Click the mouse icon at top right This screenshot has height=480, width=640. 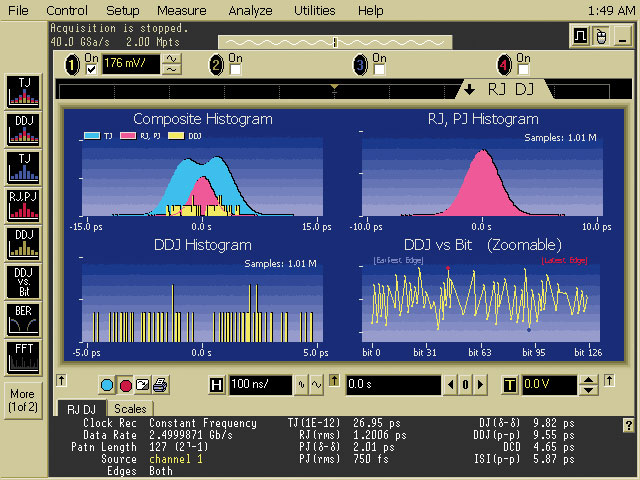coord(601,36)
